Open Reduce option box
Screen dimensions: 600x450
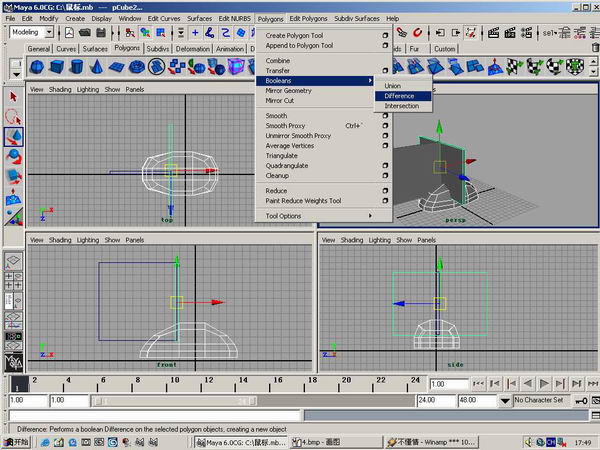tap(385, 191)
